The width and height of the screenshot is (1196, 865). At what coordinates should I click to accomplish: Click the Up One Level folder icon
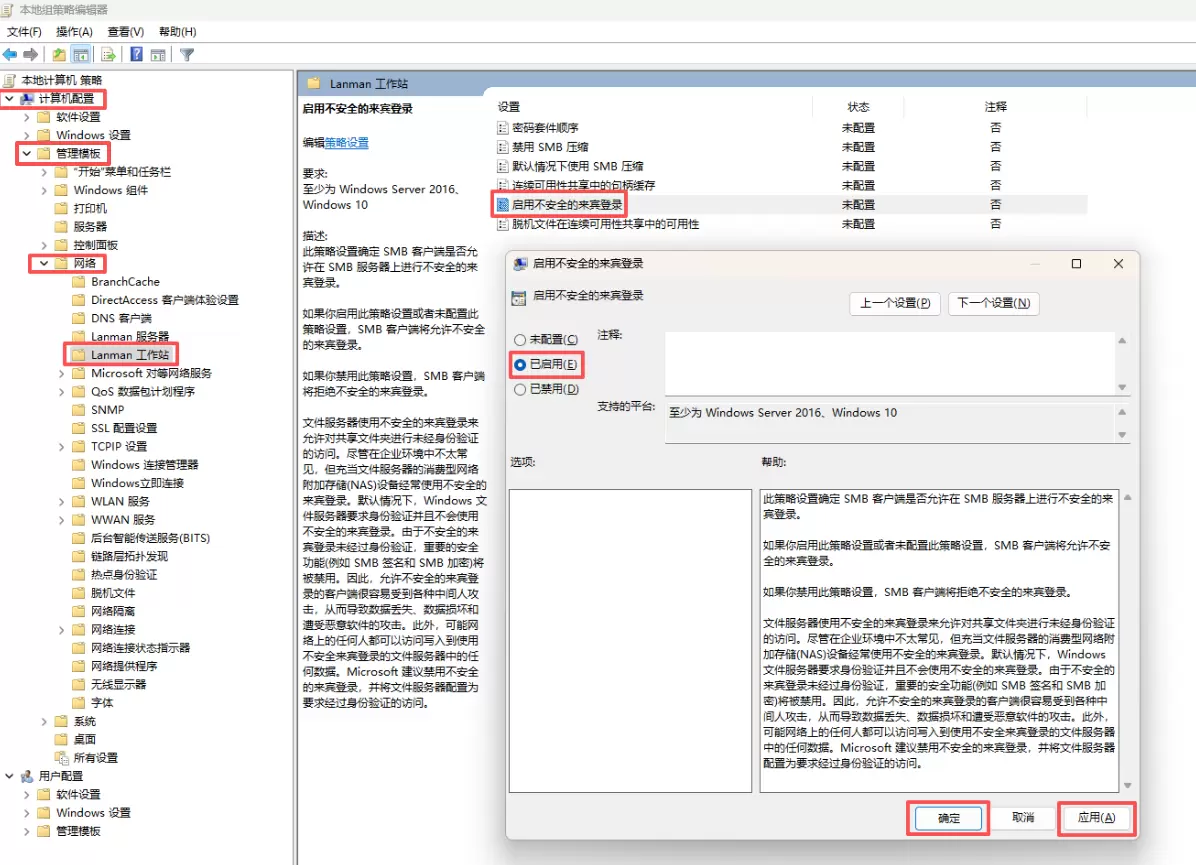pos(60,54)
